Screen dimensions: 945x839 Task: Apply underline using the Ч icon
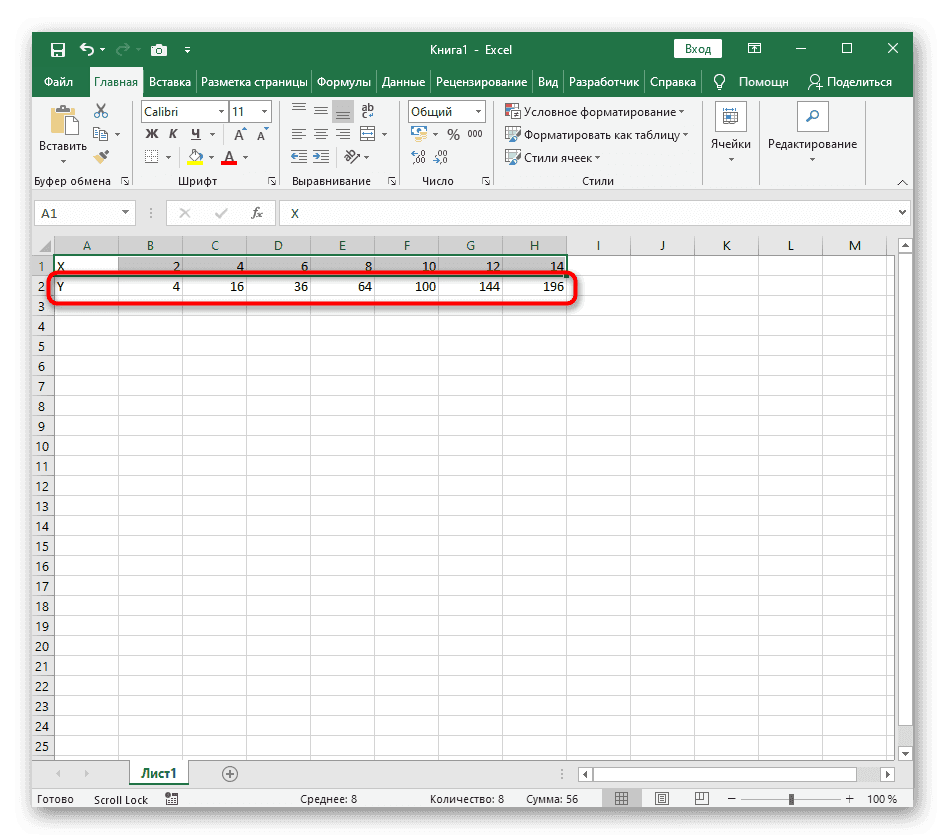(x=196, y=134)
